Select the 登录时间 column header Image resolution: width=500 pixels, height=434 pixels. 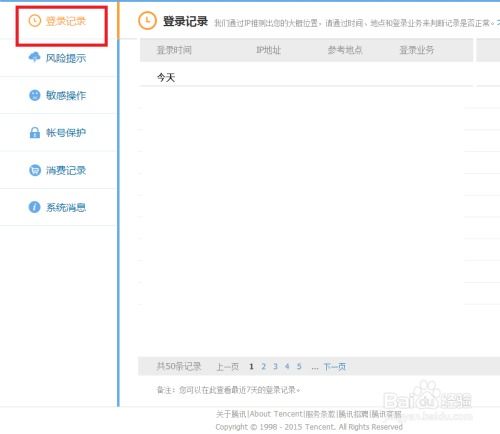point(174,50)
